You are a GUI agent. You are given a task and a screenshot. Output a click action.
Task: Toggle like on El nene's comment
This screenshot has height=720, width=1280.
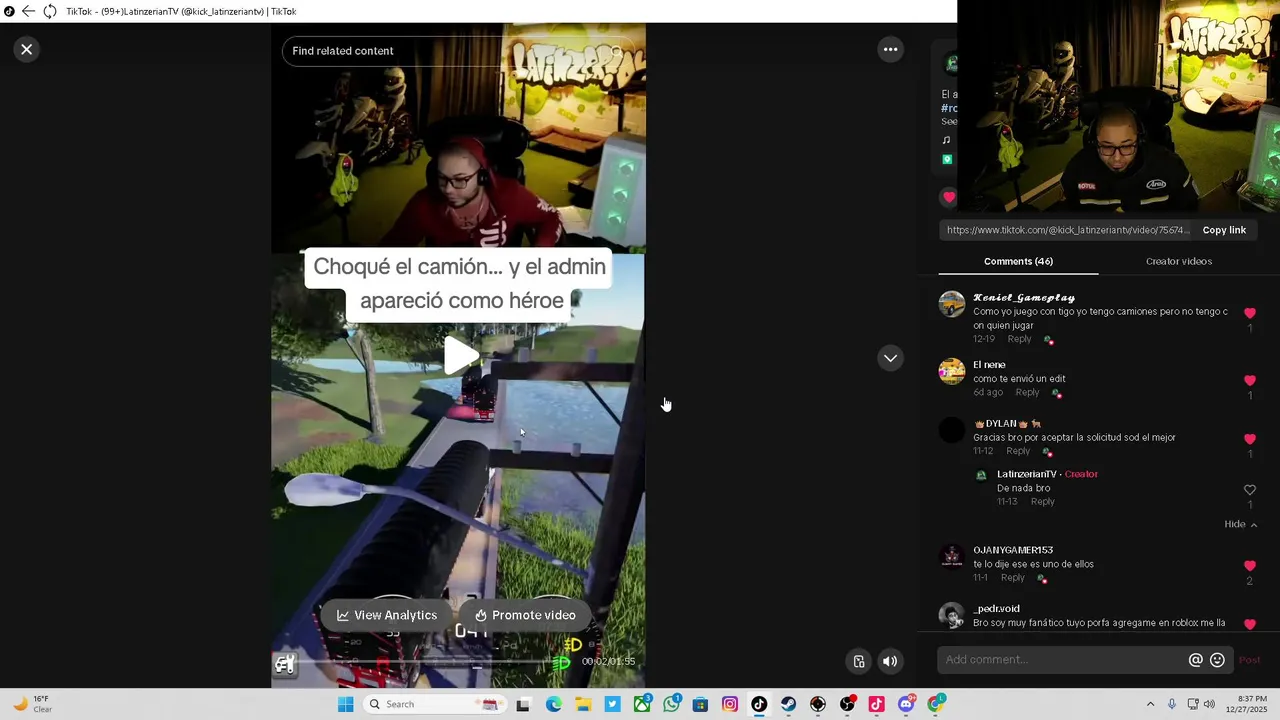(x=1249, y=380)
